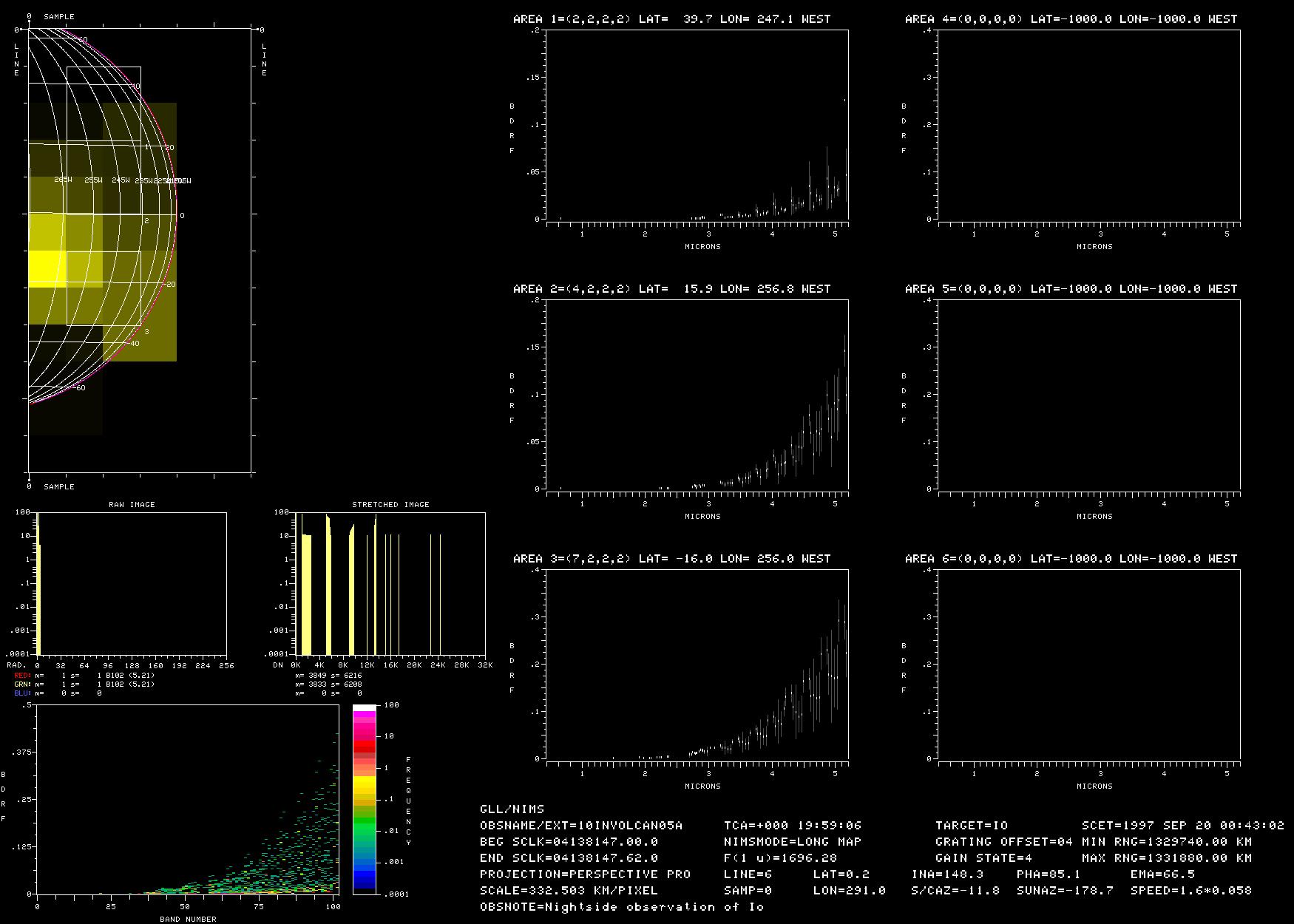Click the NIMSMODE=LONG MAP field
Image resolution: width=1294 pixels, height=924 pixels.
pyautogui.click(x=792, y=842)
